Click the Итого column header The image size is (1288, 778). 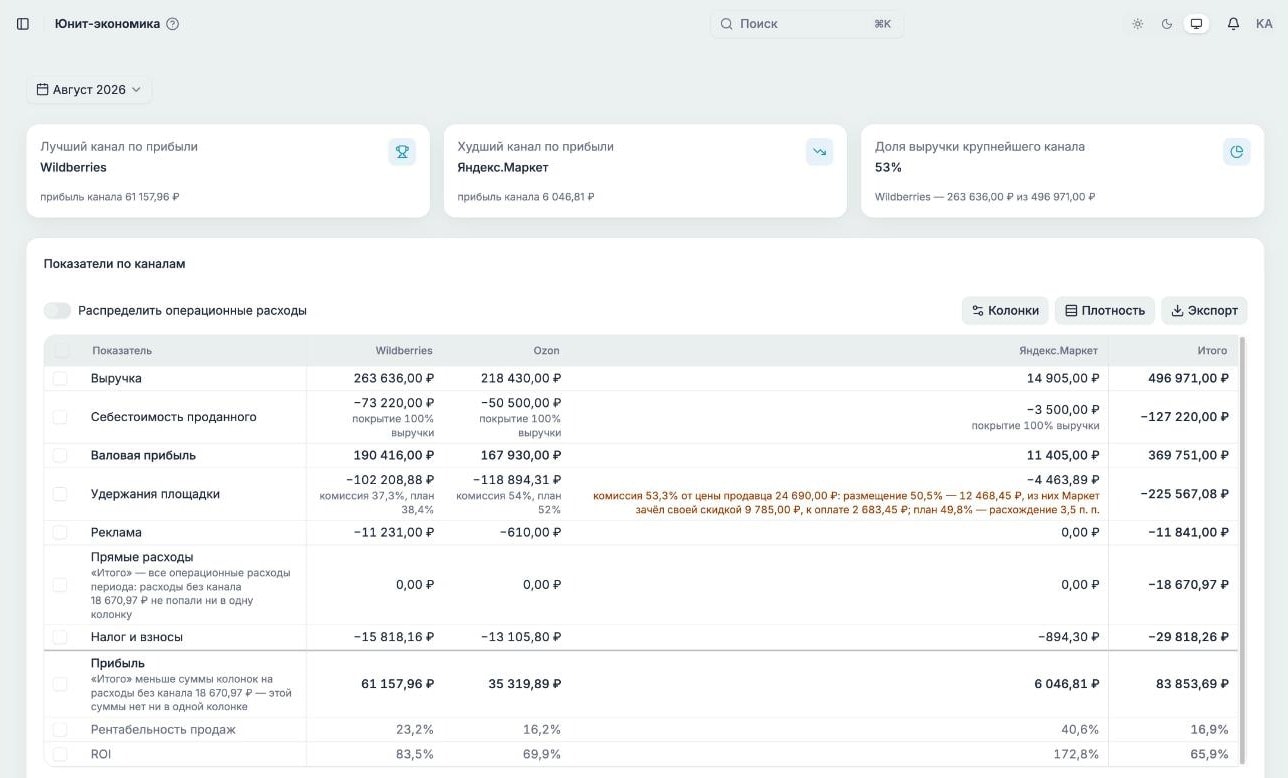(x=1212, y=351)
